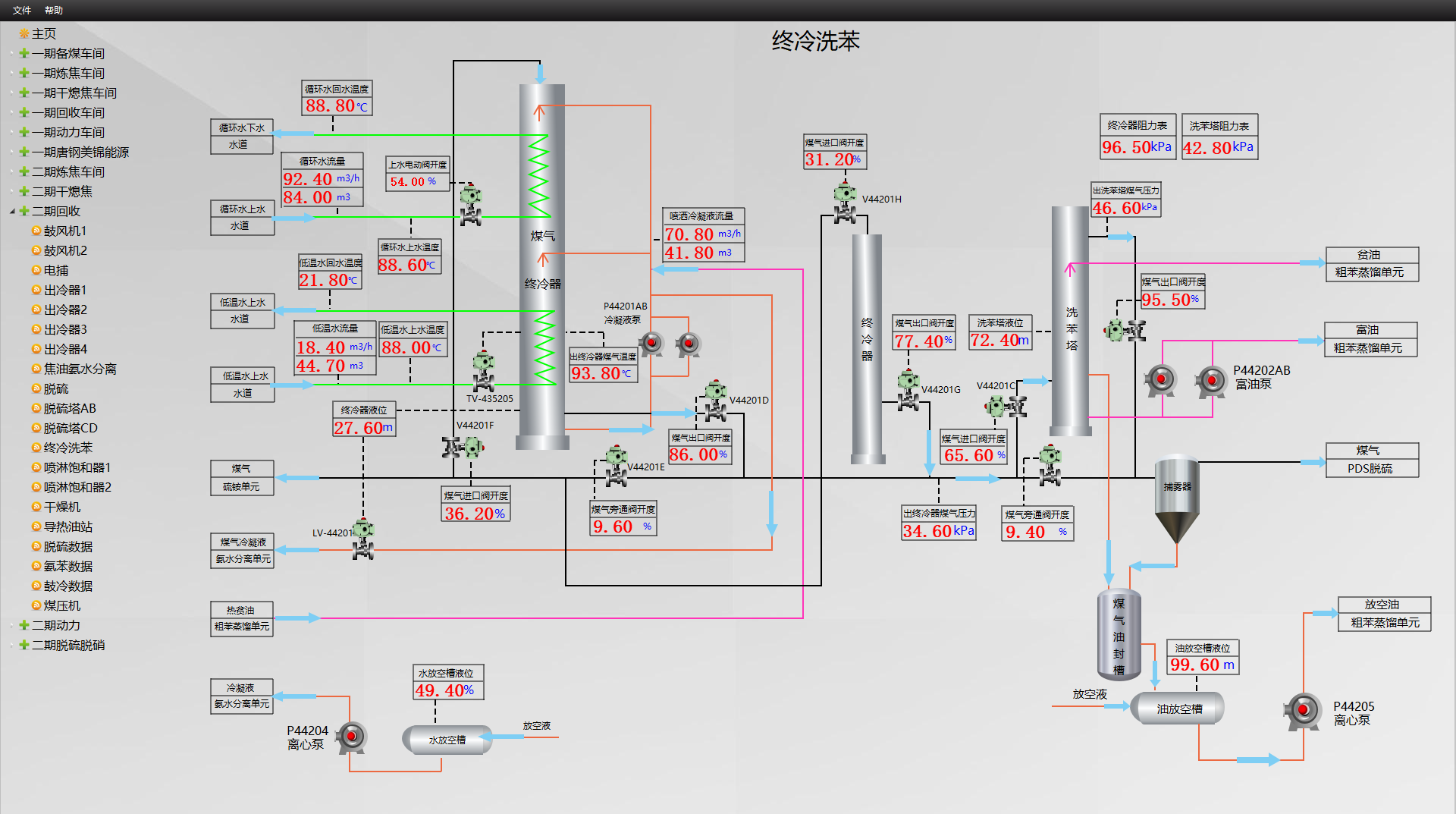Click the V44201H gas inlet valve icon

[x=844, y=203]
